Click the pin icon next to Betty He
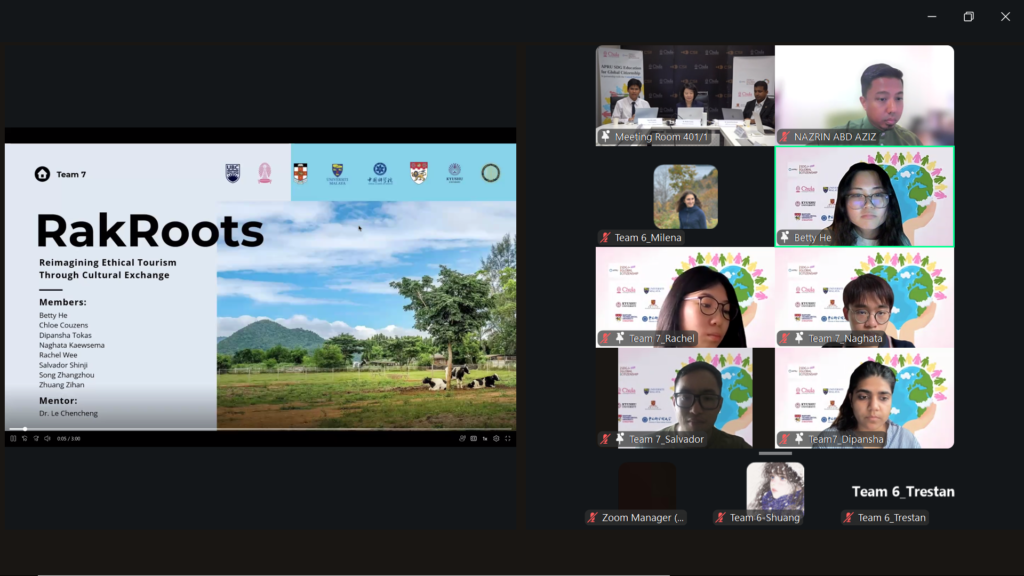This screenshot has height=576, width=1024. pos(784,237)
